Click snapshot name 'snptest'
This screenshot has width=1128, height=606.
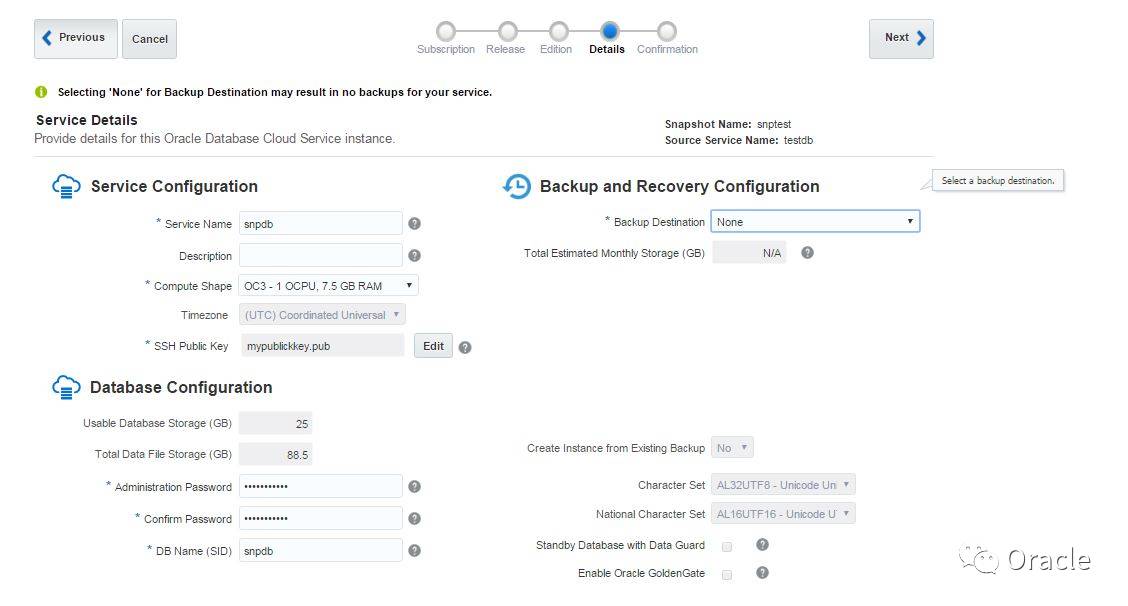pos(774,125)
